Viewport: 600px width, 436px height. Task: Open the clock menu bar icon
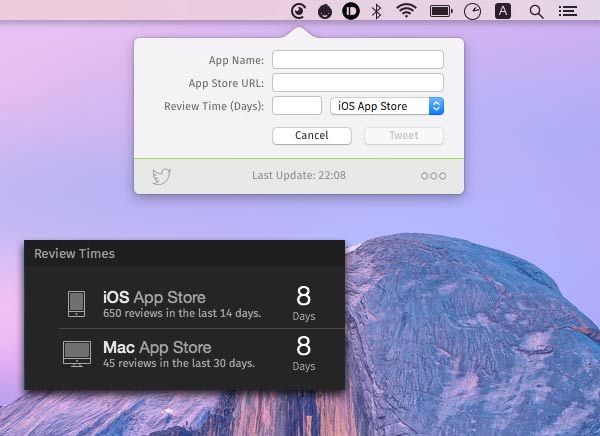473,11
